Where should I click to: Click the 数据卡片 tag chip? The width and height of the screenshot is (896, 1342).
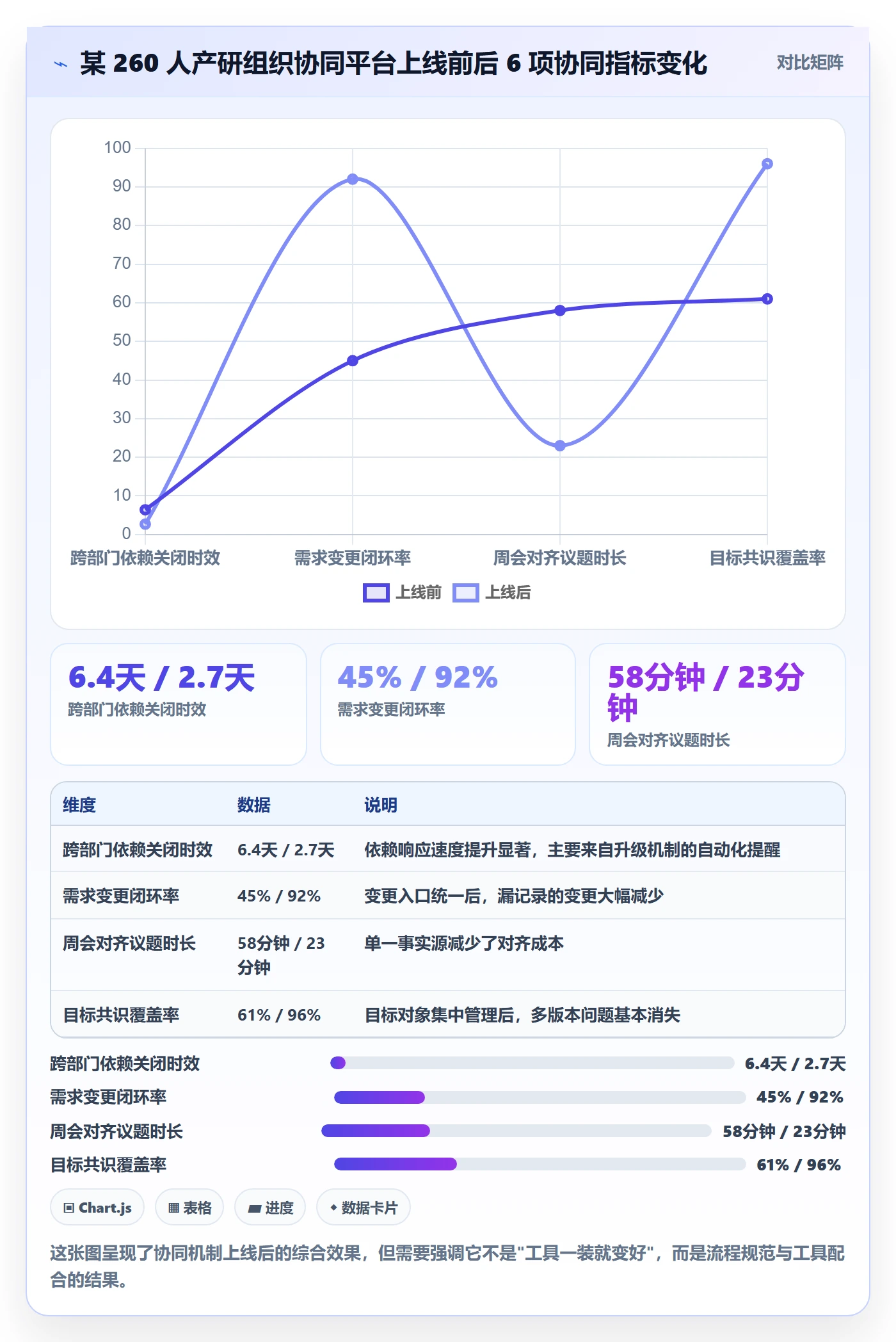[x=364, y=1208]
